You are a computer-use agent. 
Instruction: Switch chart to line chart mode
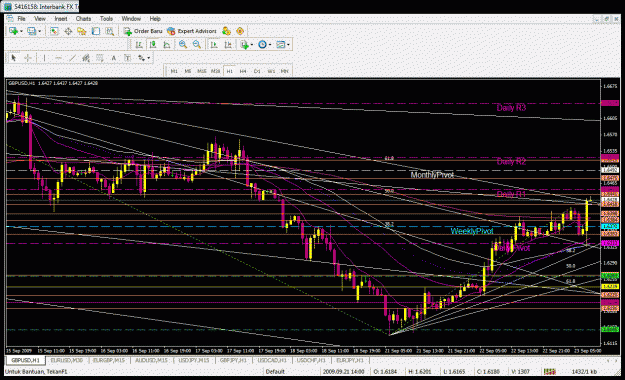167,45
